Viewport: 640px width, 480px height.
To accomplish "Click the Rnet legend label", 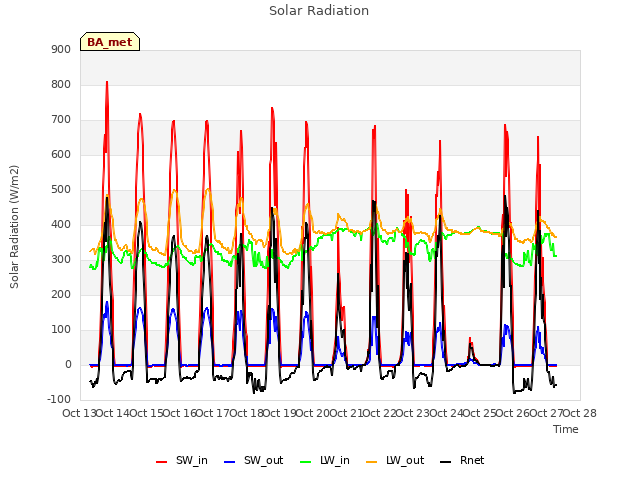I will (472, 460).
